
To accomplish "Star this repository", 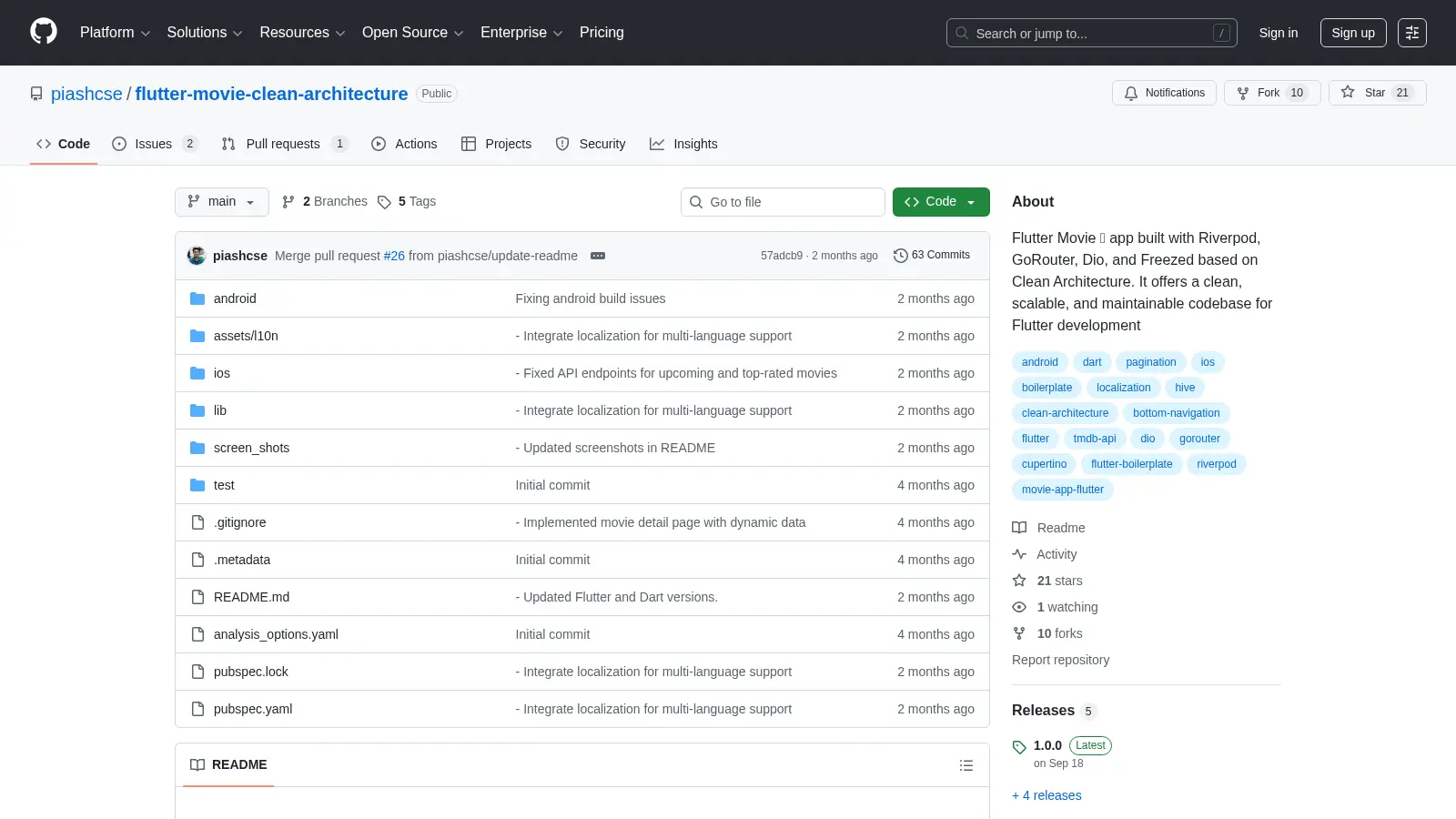I will (1377, 93).
